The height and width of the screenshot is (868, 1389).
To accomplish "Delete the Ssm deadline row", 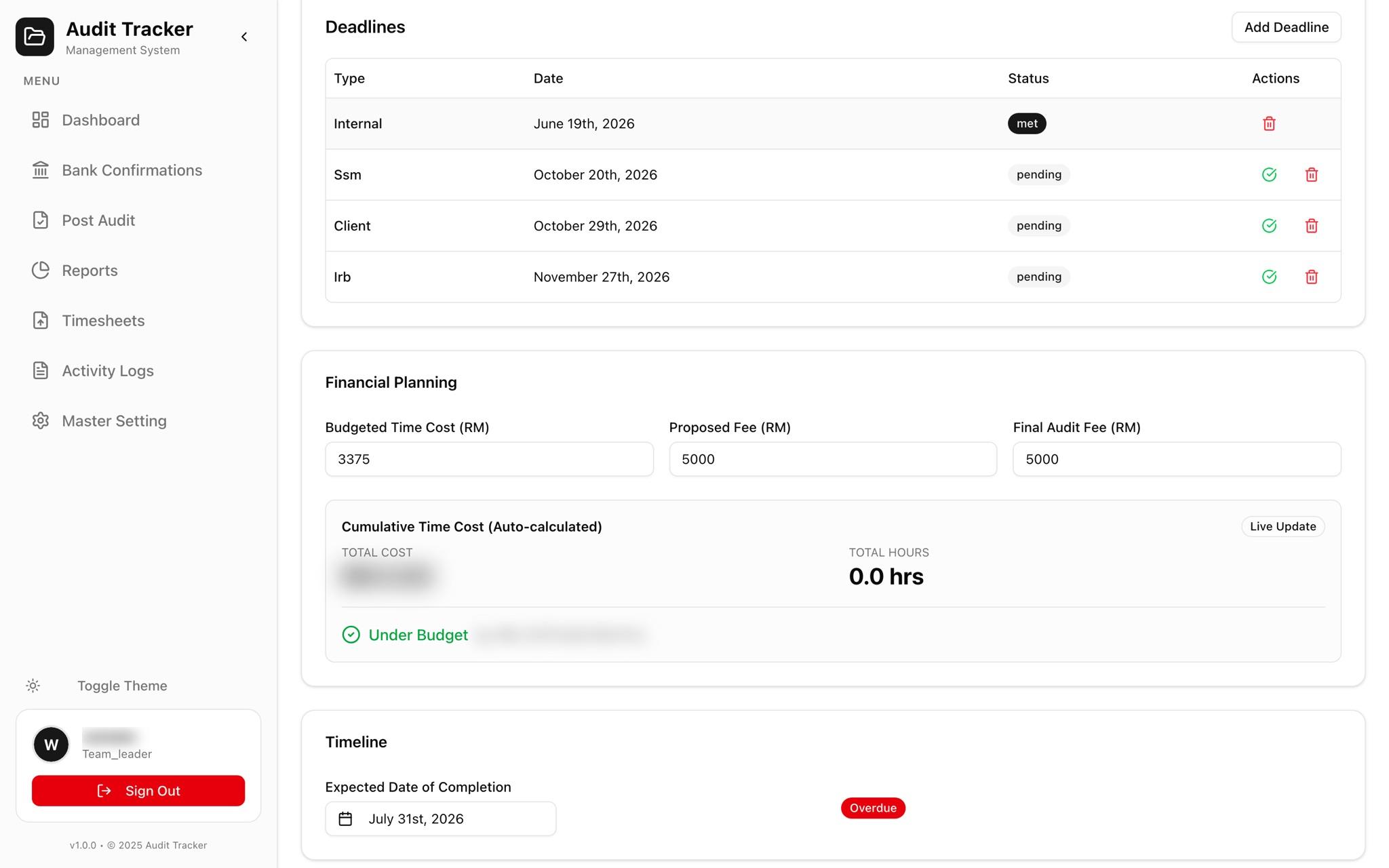I will pyautogui.click(x=1311, y=175).
